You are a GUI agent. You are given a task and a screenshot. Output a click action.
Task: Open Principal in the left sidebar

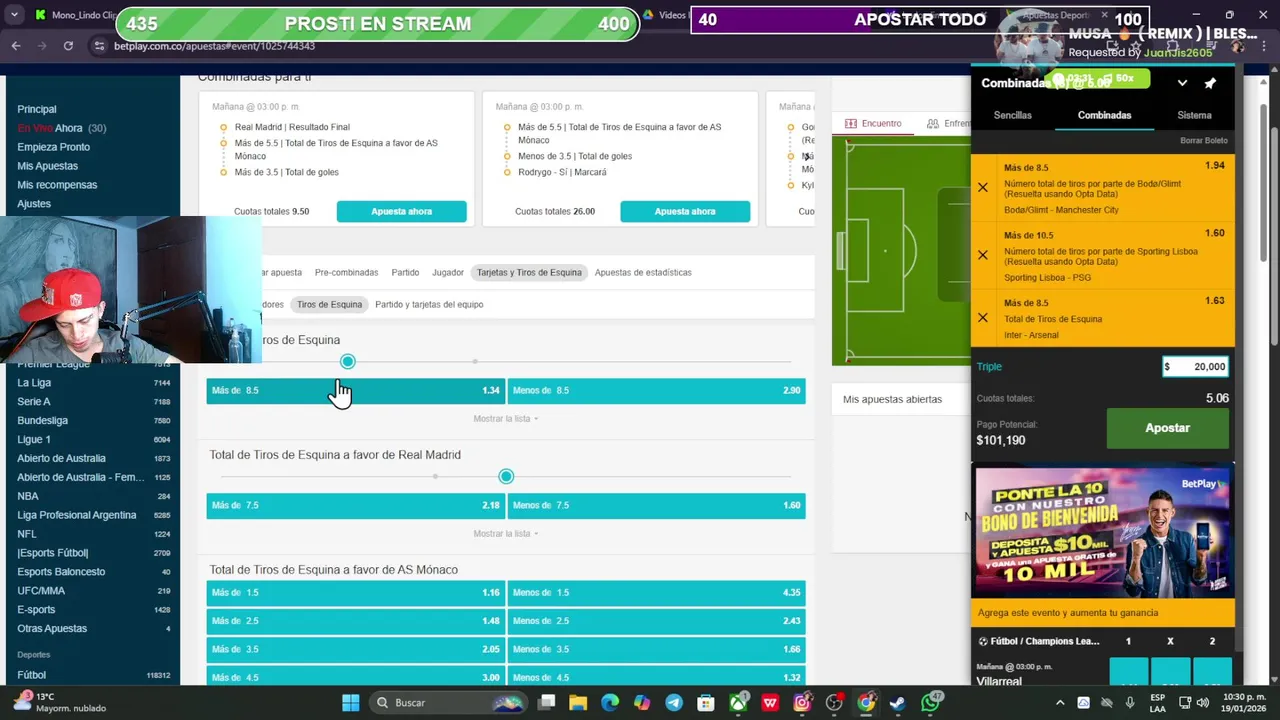37,109
